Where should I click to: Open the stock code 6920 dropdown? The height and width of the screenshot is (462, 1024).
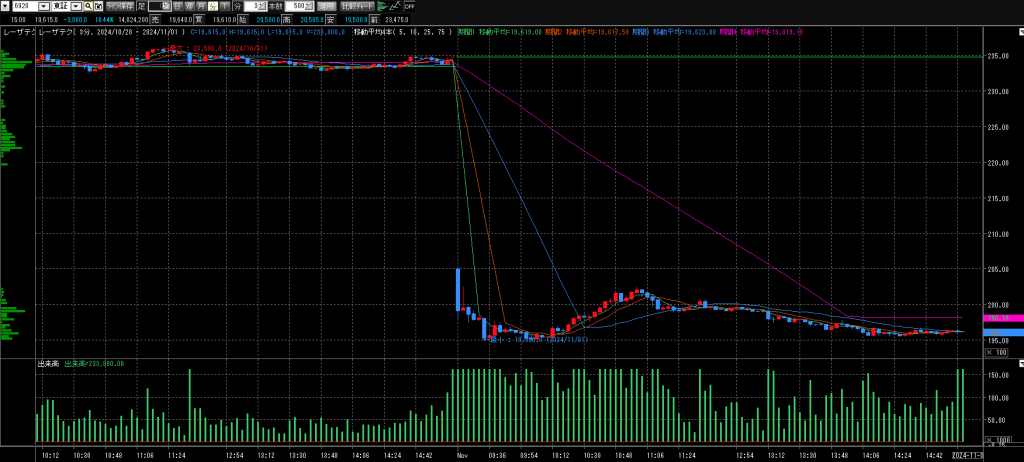pos(43,6)
